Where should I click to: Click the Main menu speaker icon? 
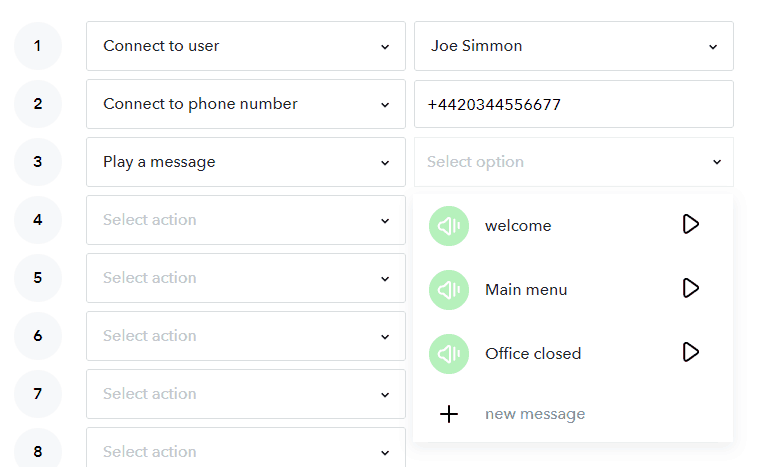(x=449, y=290)
